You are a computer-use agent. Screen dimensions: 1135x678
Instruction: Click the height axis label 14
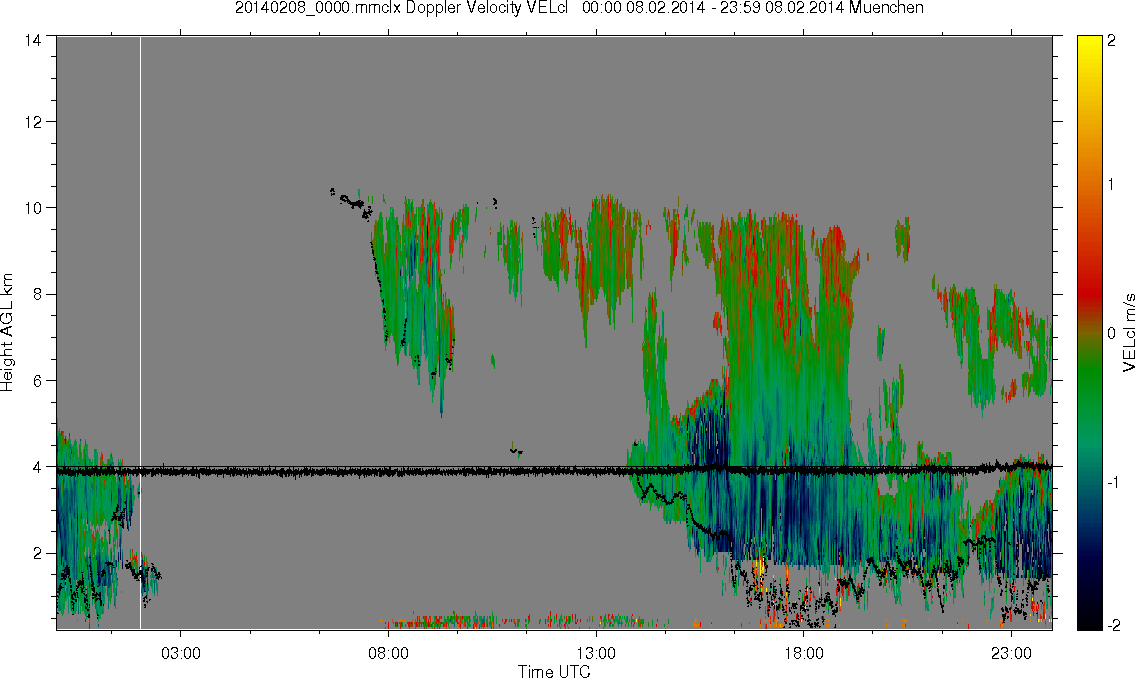point(33,41)
